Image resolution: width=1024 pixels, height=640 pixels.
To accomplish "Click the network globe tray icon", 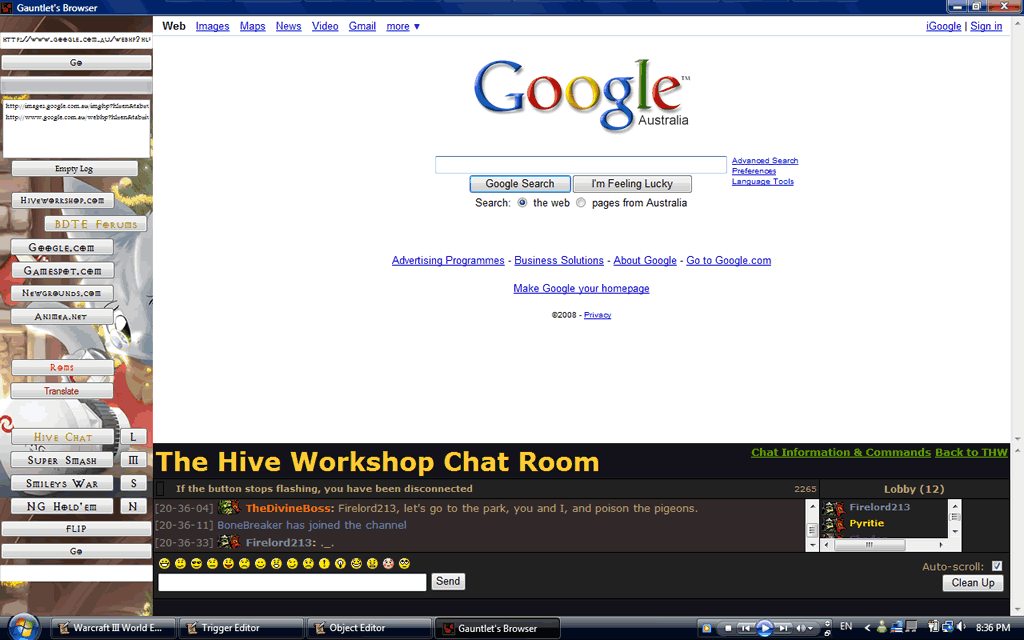I will click(x=948, y=628).
